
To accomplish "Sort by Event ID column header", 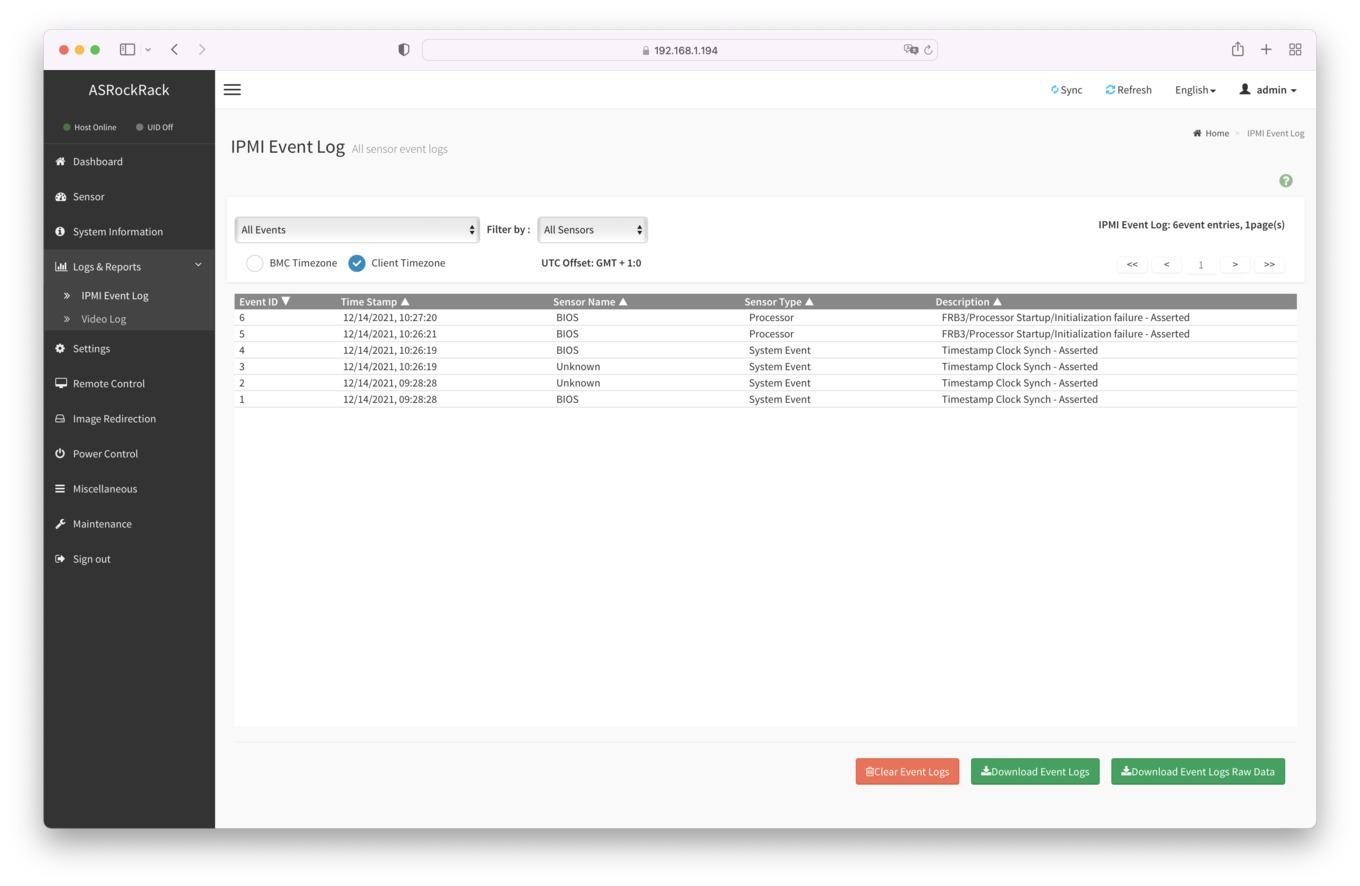I will [x=264, y=302].
